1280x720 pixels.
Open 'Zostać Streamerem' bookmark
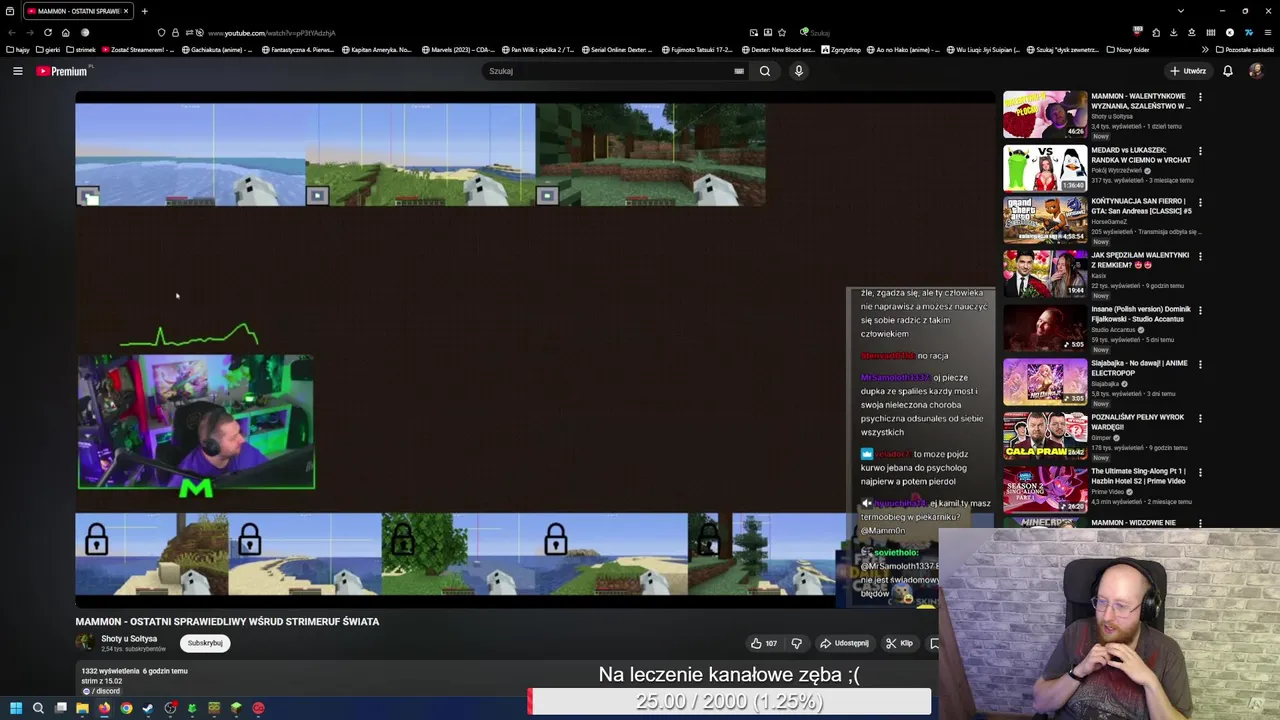pos(138,49)
